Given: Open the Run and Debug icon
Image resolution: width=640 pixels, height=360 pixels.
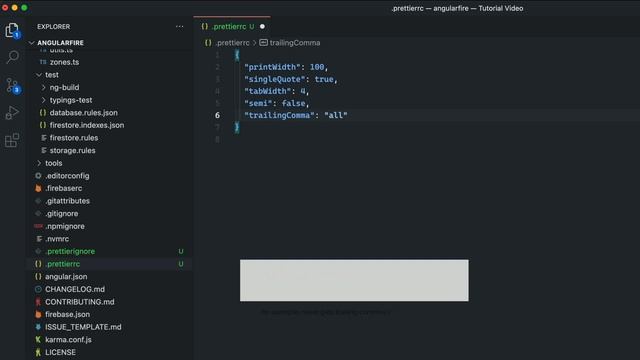Looking at the screenshot, I should click(x=12, y=113).
